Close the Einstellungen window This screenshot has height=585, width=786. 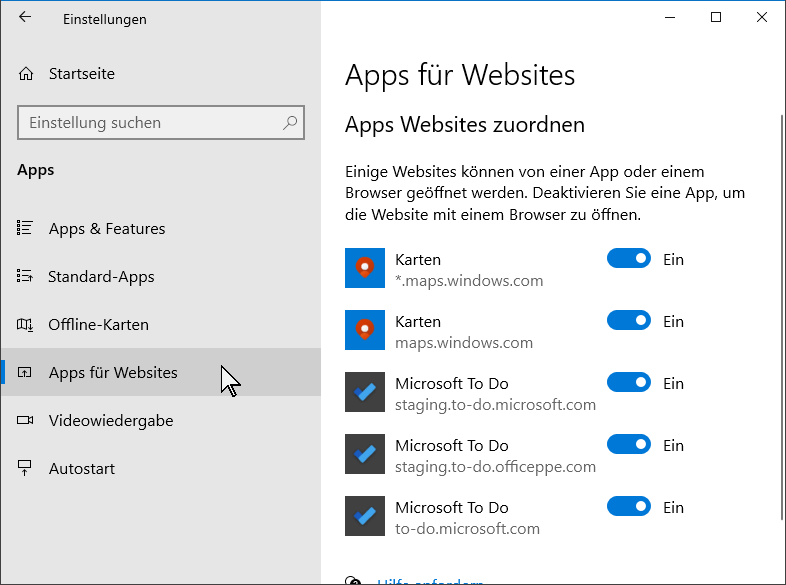[x=762, y=17]
